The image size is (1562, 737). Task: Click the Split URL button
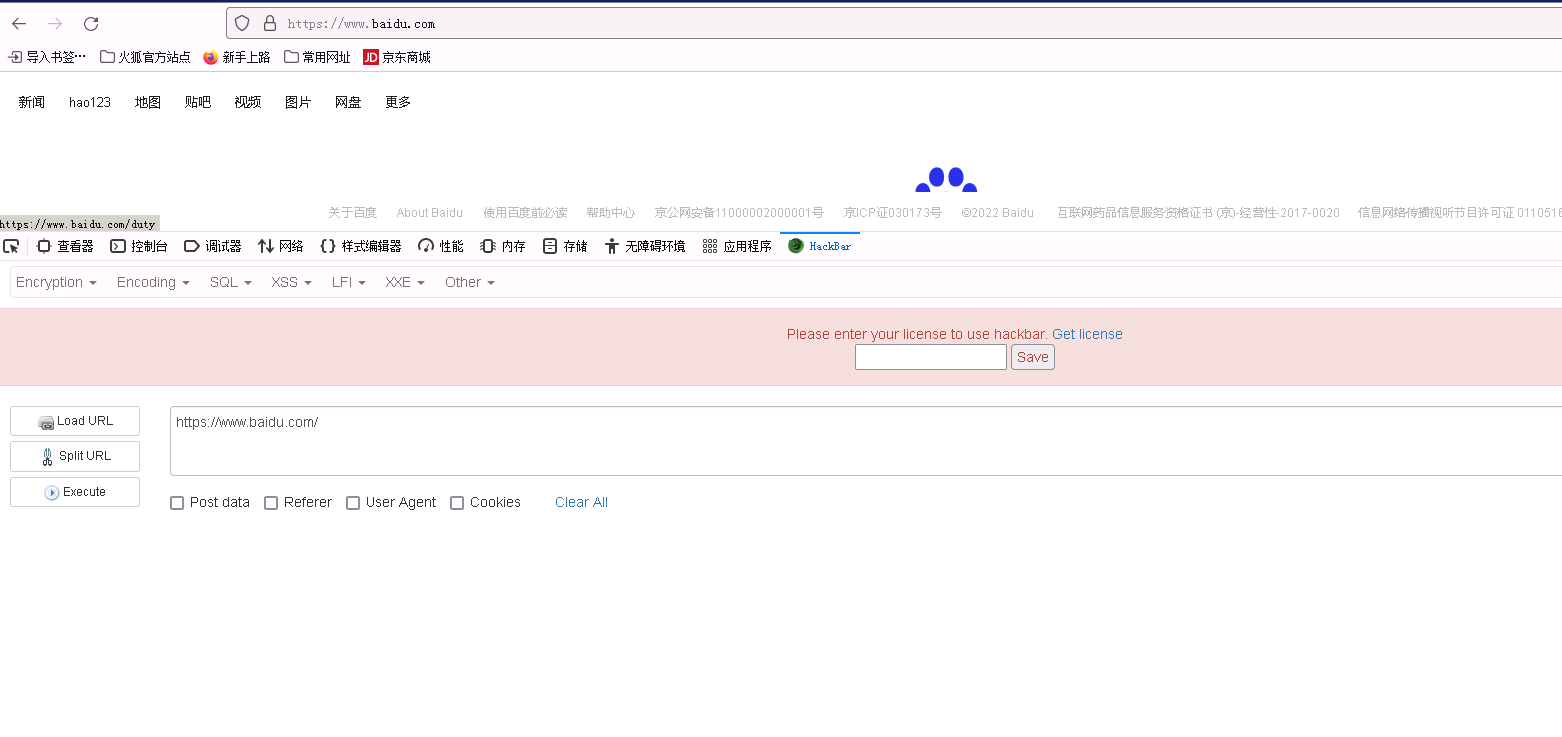75,456
